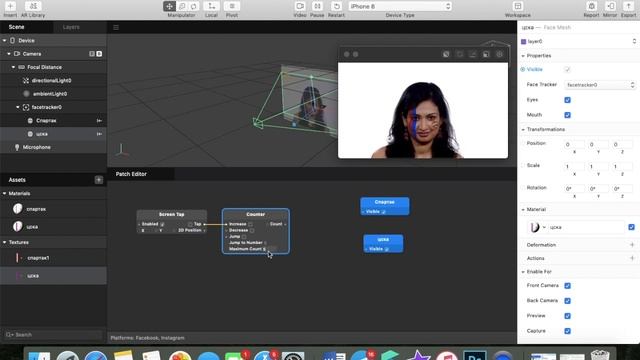
Task: Toggle the Mouth checkbox
Action: (x=567, y=115)
